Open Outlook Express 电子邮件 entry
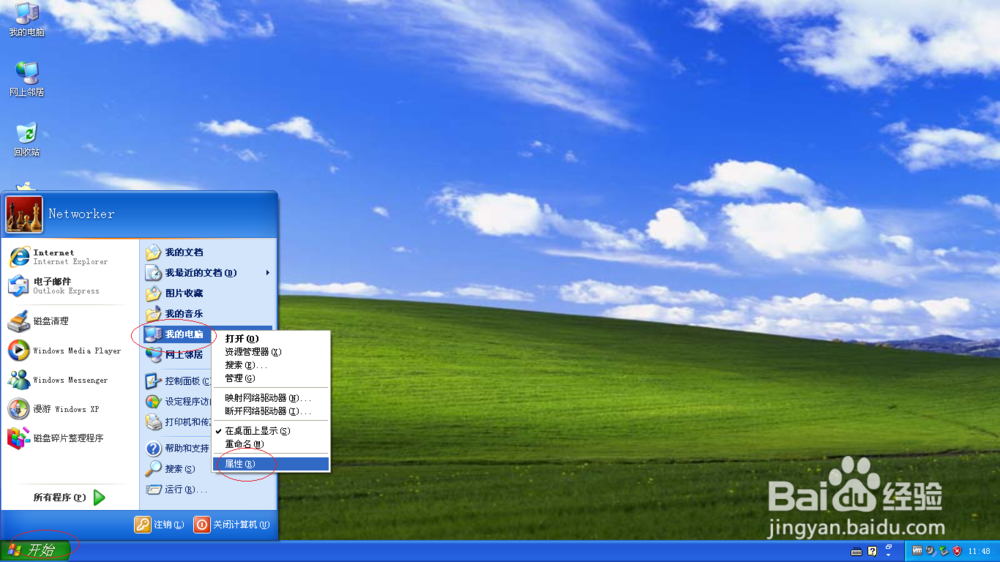This screenshot has width=1000, height=562. [x=70, y=286]
